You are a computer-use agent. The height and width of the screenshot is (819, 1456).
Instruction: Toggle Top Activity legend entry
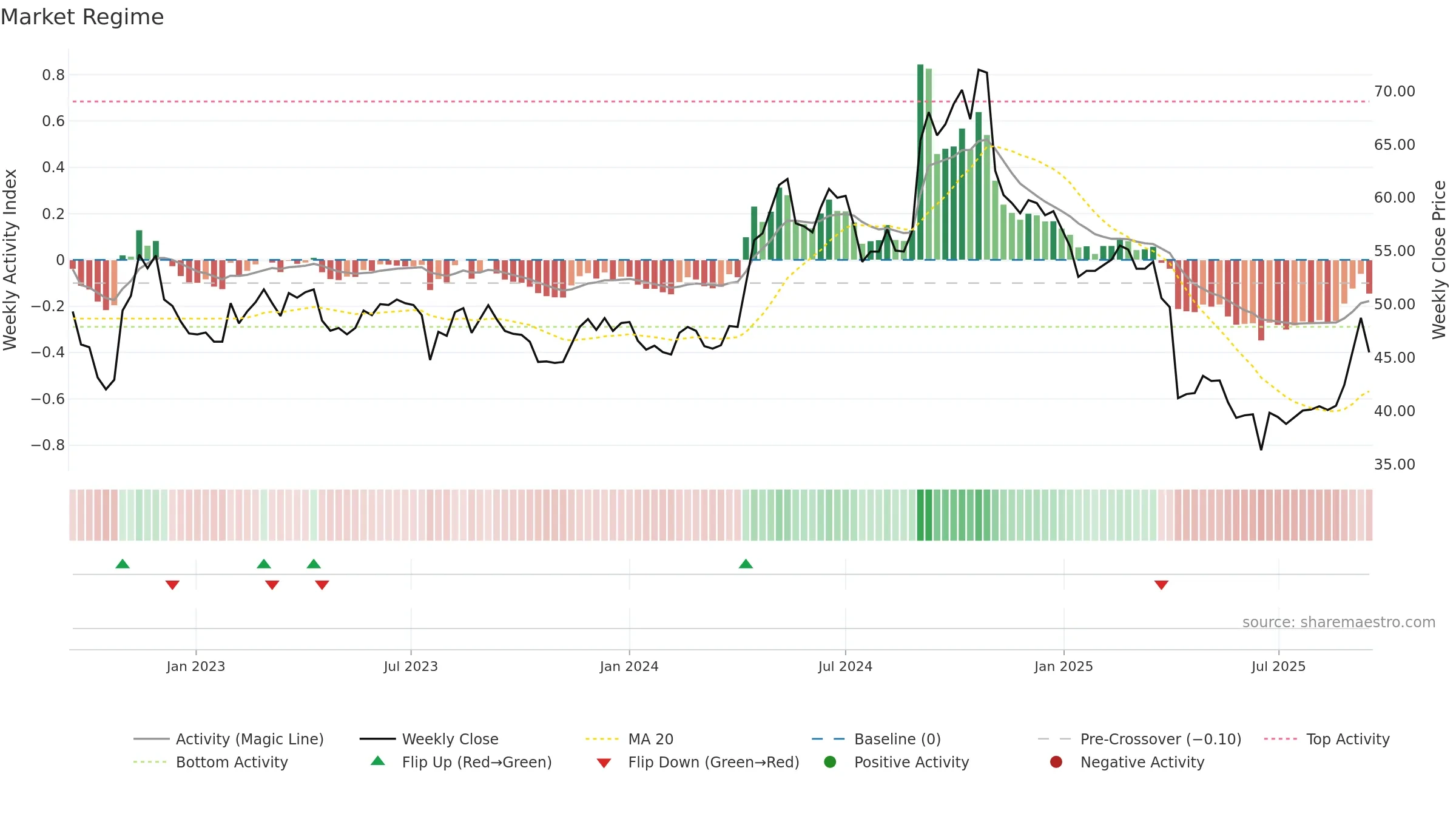pos(1327,739)
